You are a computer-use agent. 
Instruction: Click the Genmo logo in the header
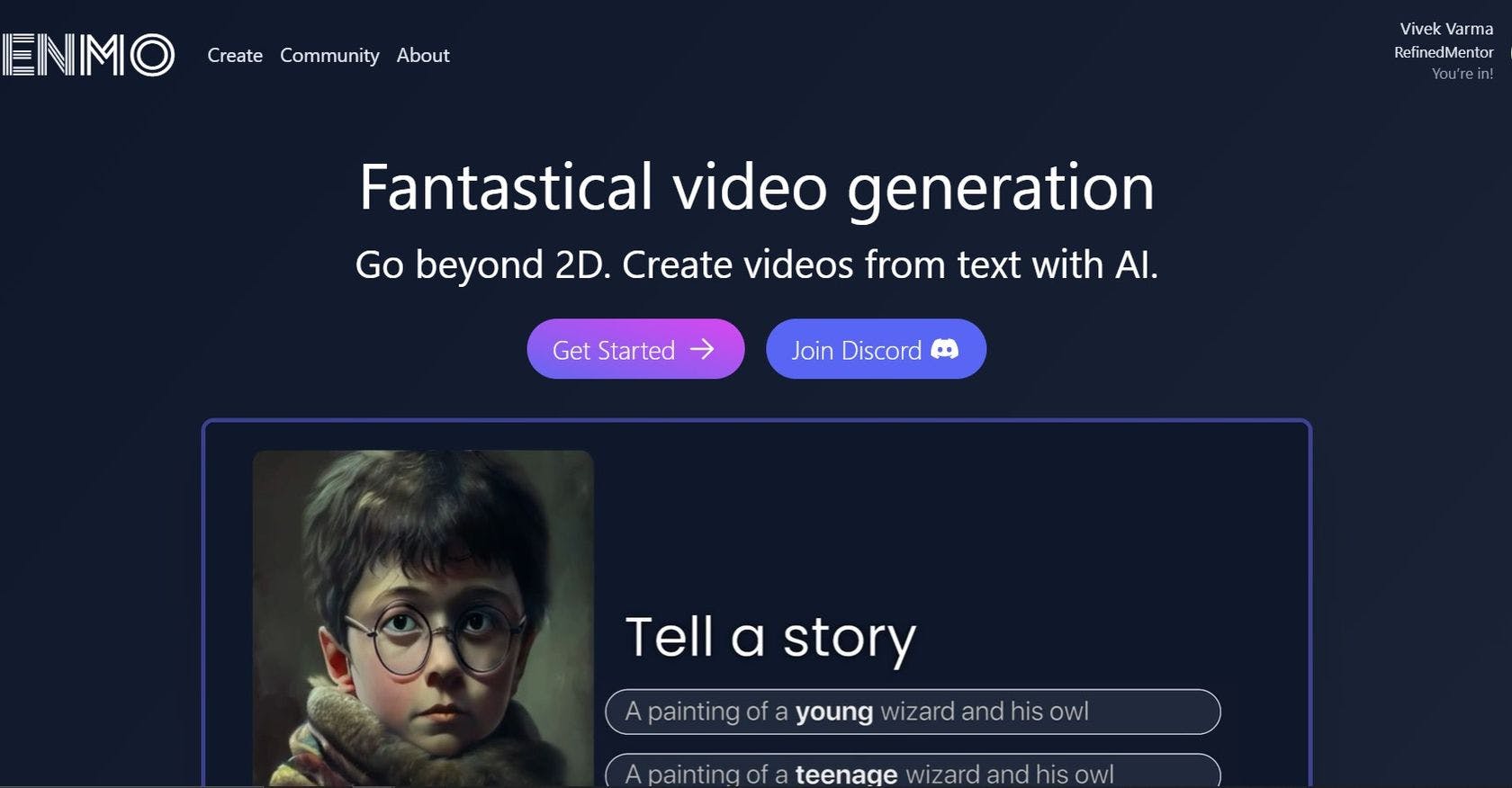pos(87,55)
